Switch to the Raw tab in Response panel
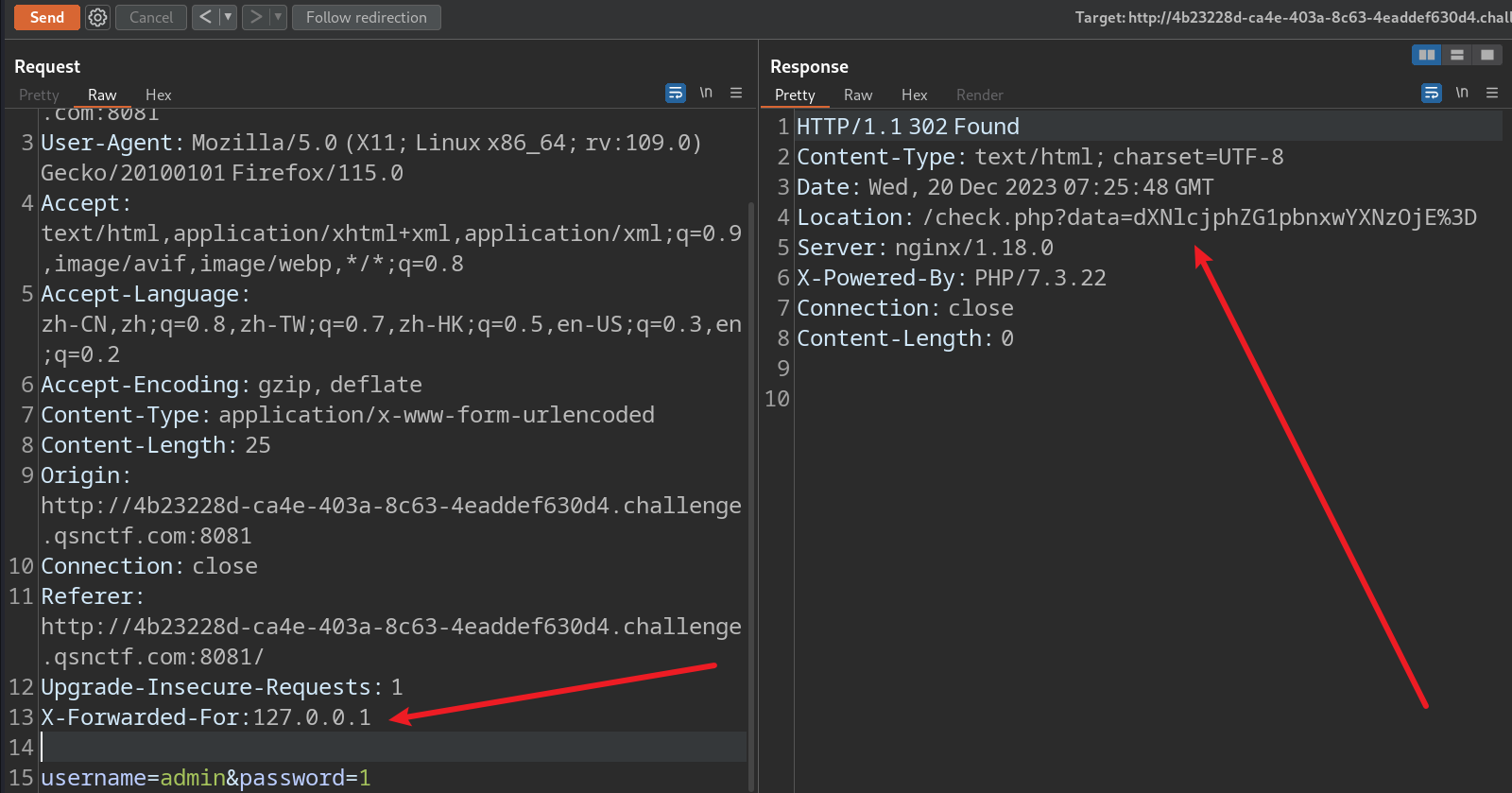 857,95
